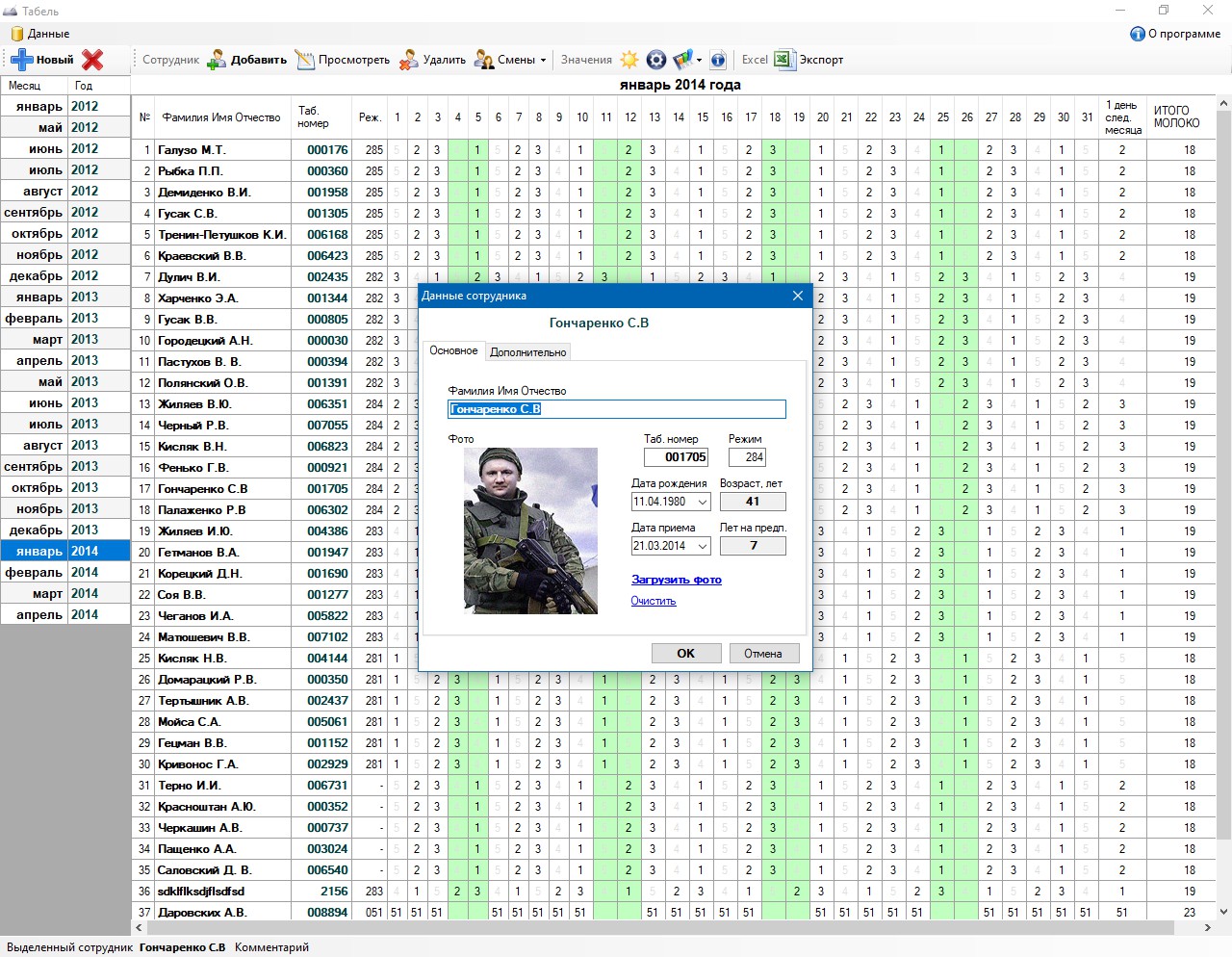Image resolution: width=1232 pixels, height=957 pixels.
Task: Click the Фамилия Имя Отчество text field
Action: pos(616,409)
